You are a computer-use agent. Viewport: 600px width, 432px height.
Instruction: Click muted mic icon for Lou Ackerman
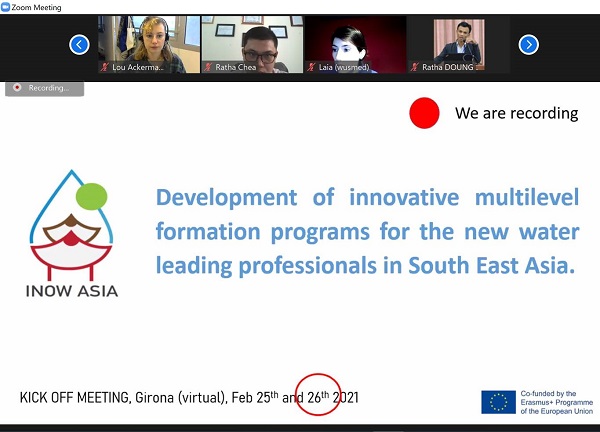pos(105,67)
